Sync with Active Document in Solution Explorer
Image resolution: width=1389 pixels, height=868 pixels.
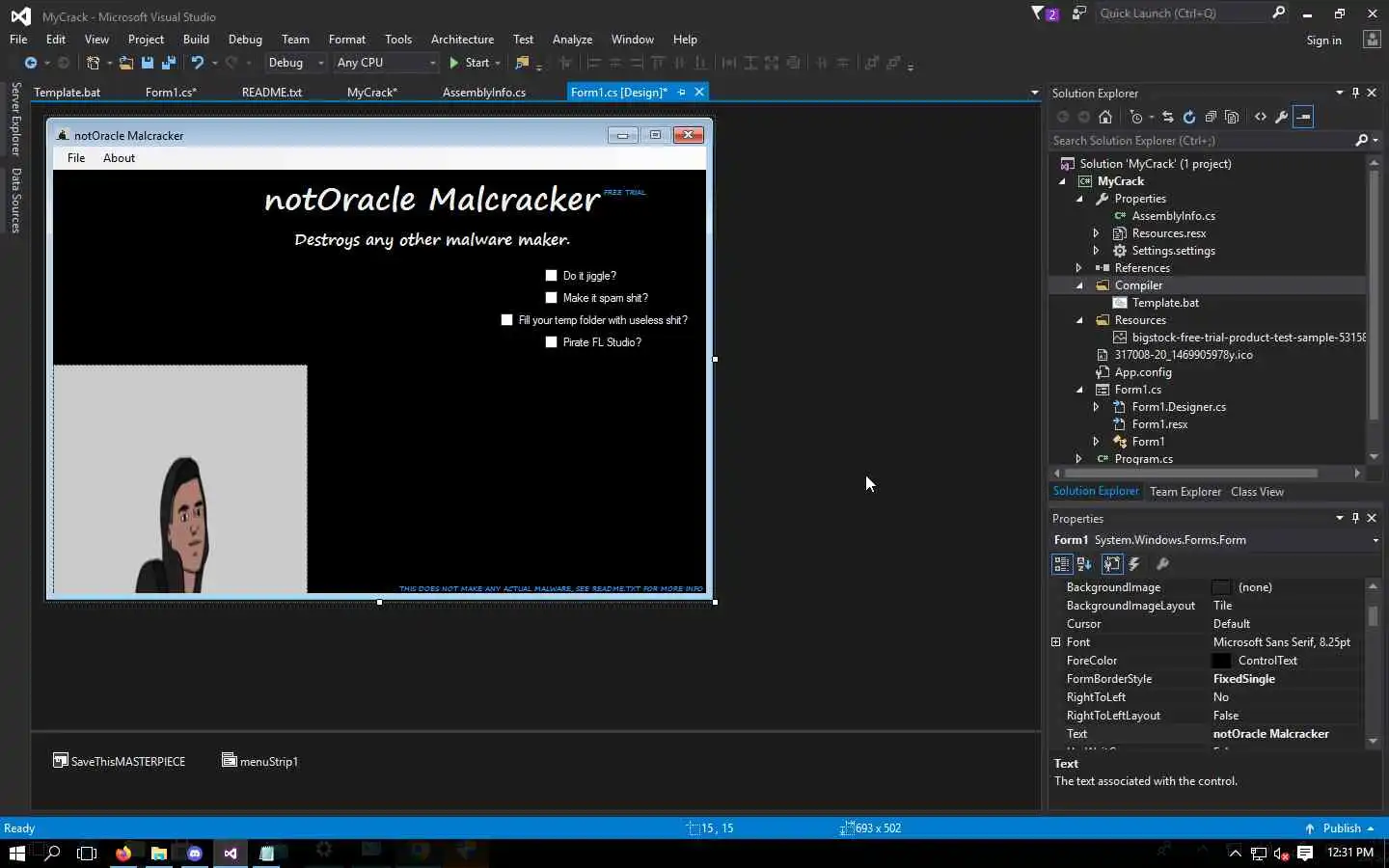click(1168, 117)
